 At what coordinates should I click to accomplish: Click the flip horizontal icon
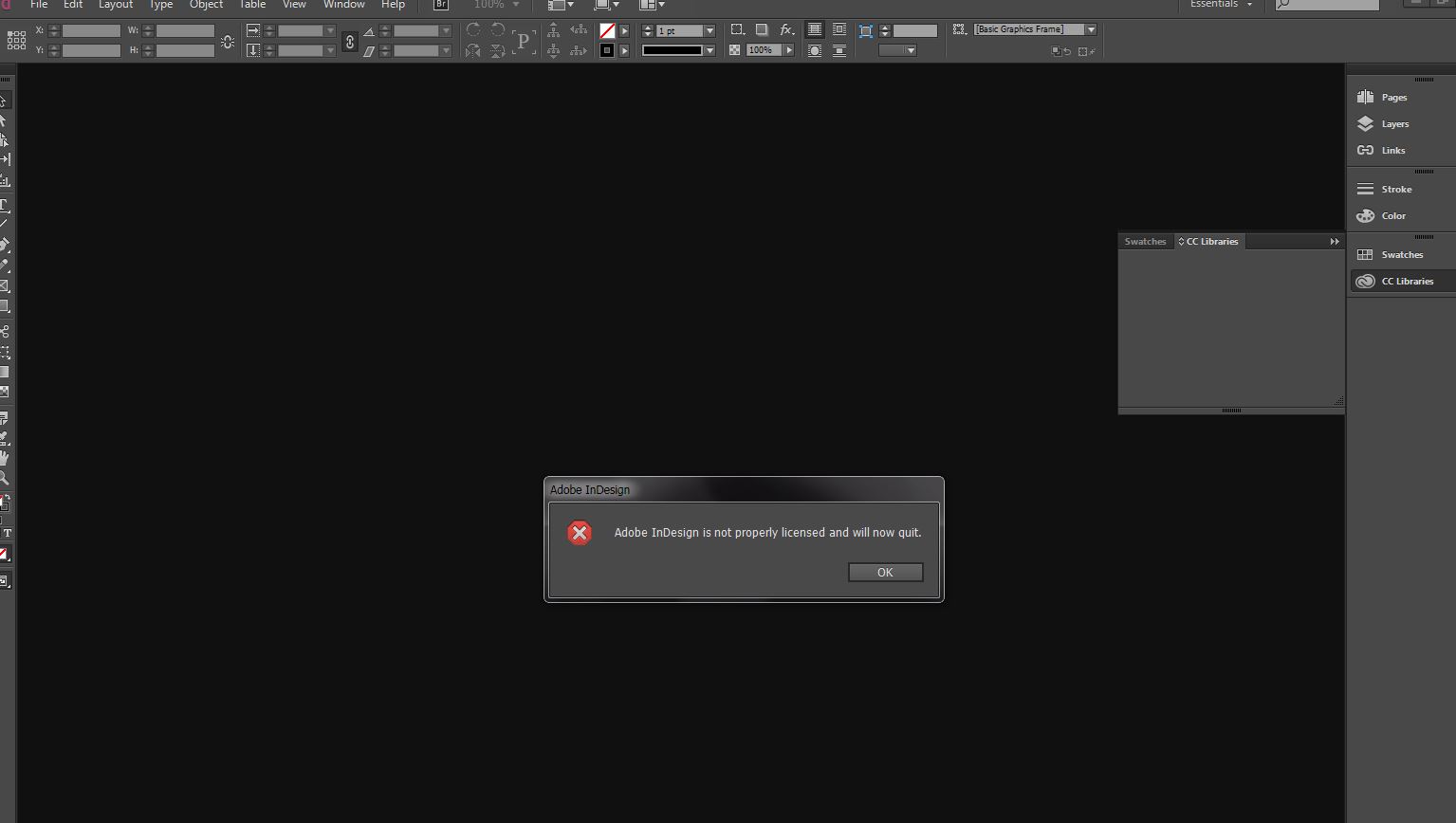(x=472, y=50)
